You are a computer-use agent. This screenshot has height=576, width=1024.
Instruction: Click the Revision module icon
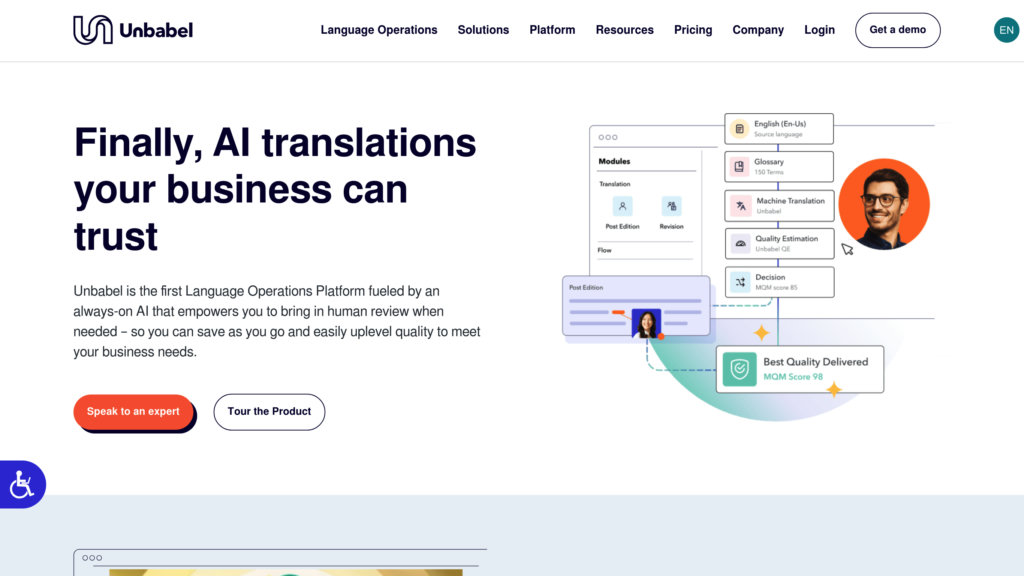click(x=671, y=206)
